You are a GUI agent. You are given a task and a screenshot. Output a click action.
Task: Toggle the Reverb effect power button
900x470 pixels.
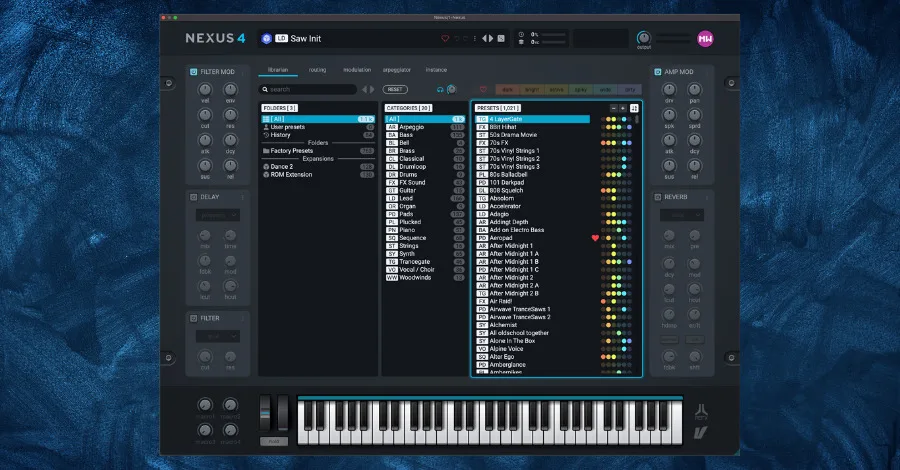(x=658, y=197)
